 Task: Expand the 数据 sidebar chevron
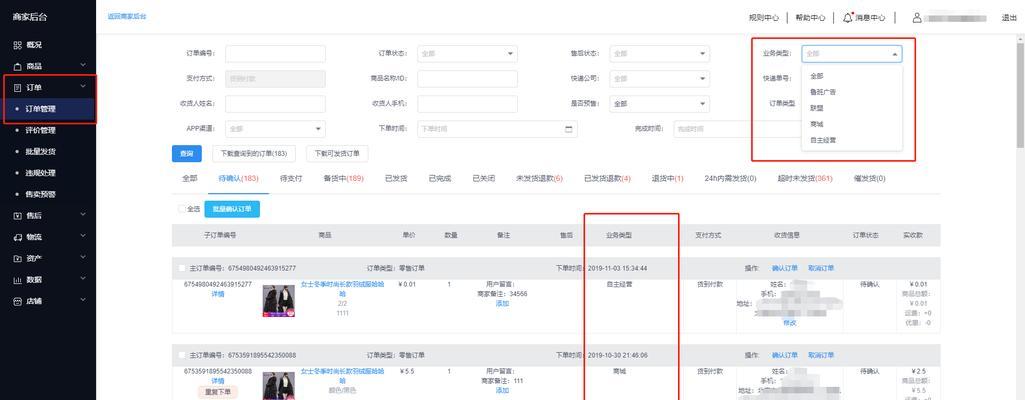tap(83, 279)
